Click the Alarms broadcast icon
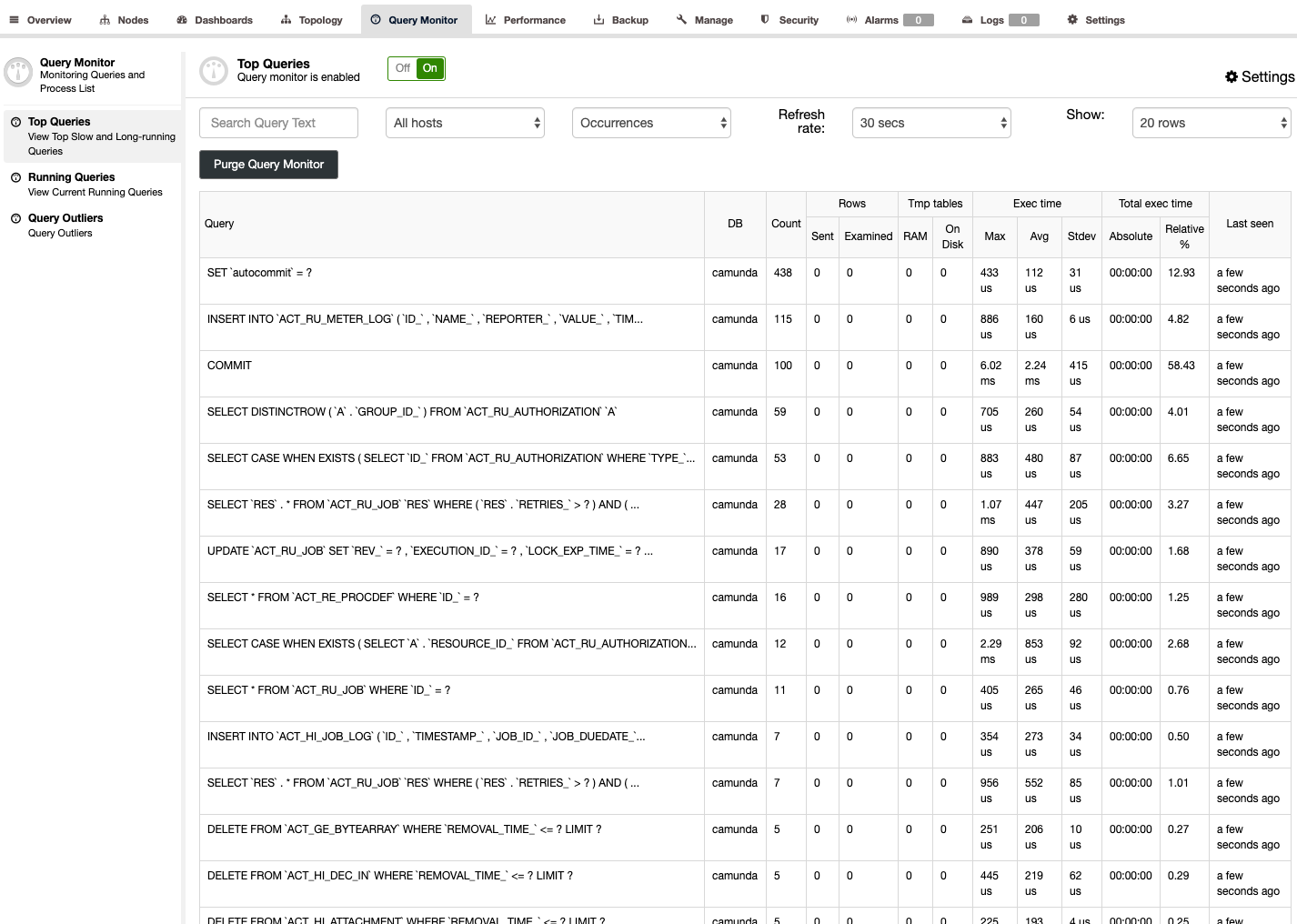Screen dimensions: 1297x924 coord(851,20)
